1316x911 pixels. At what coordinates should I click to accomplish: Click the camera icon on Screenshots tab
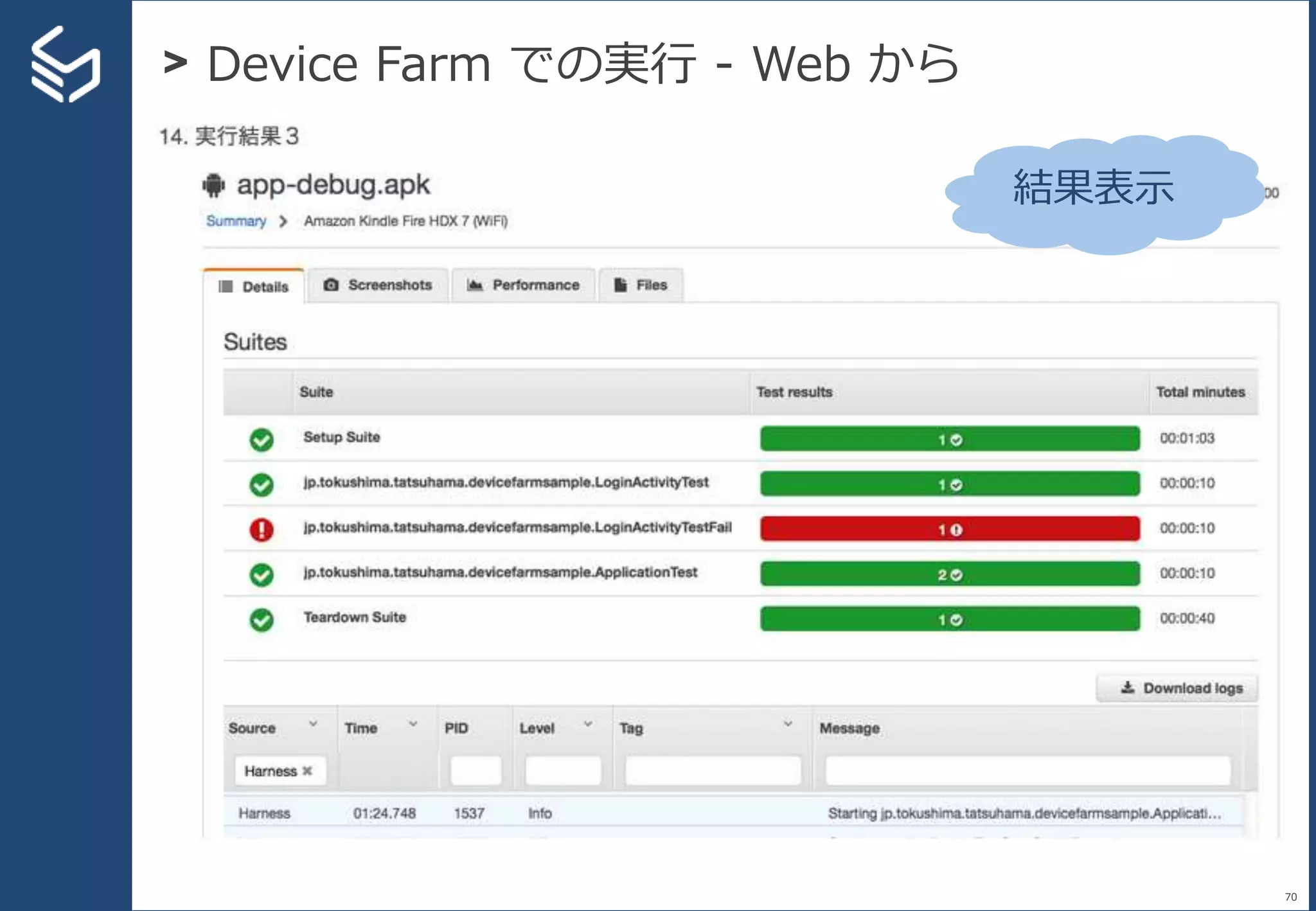coord(331,285)
